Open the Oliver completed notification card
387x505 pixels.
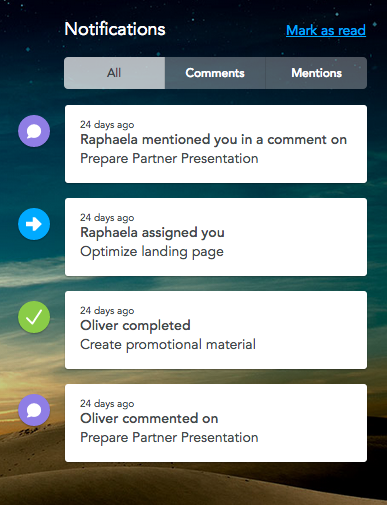tap(216, 330)
